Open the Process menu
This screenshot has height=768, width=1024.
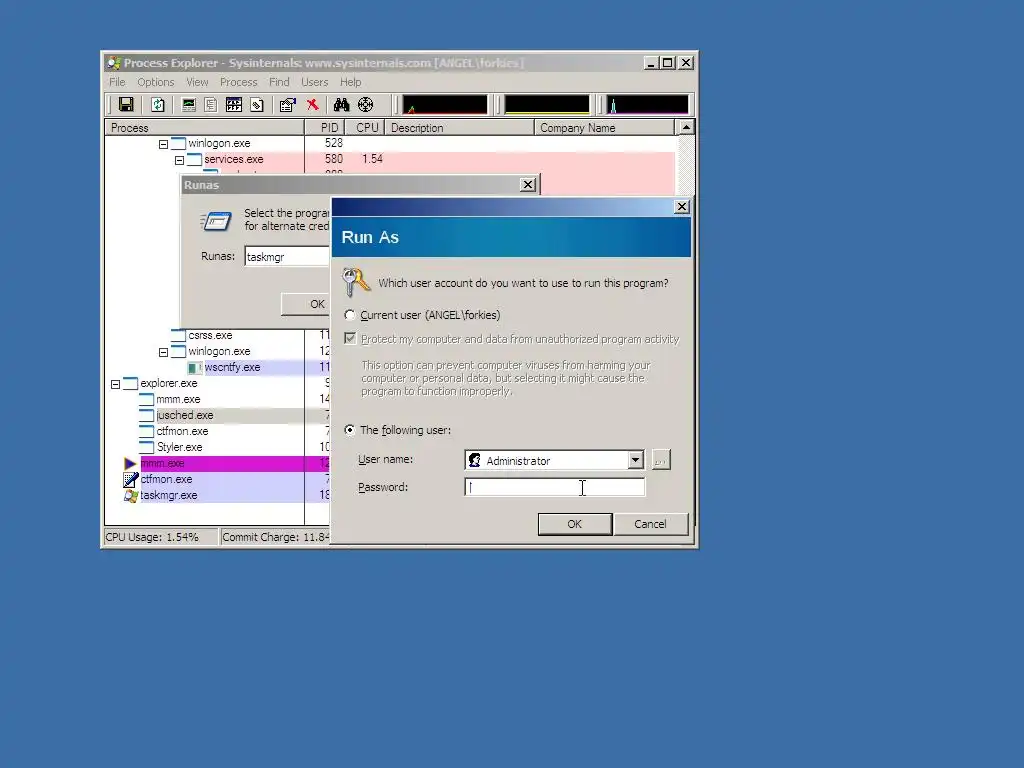point(238,82)
